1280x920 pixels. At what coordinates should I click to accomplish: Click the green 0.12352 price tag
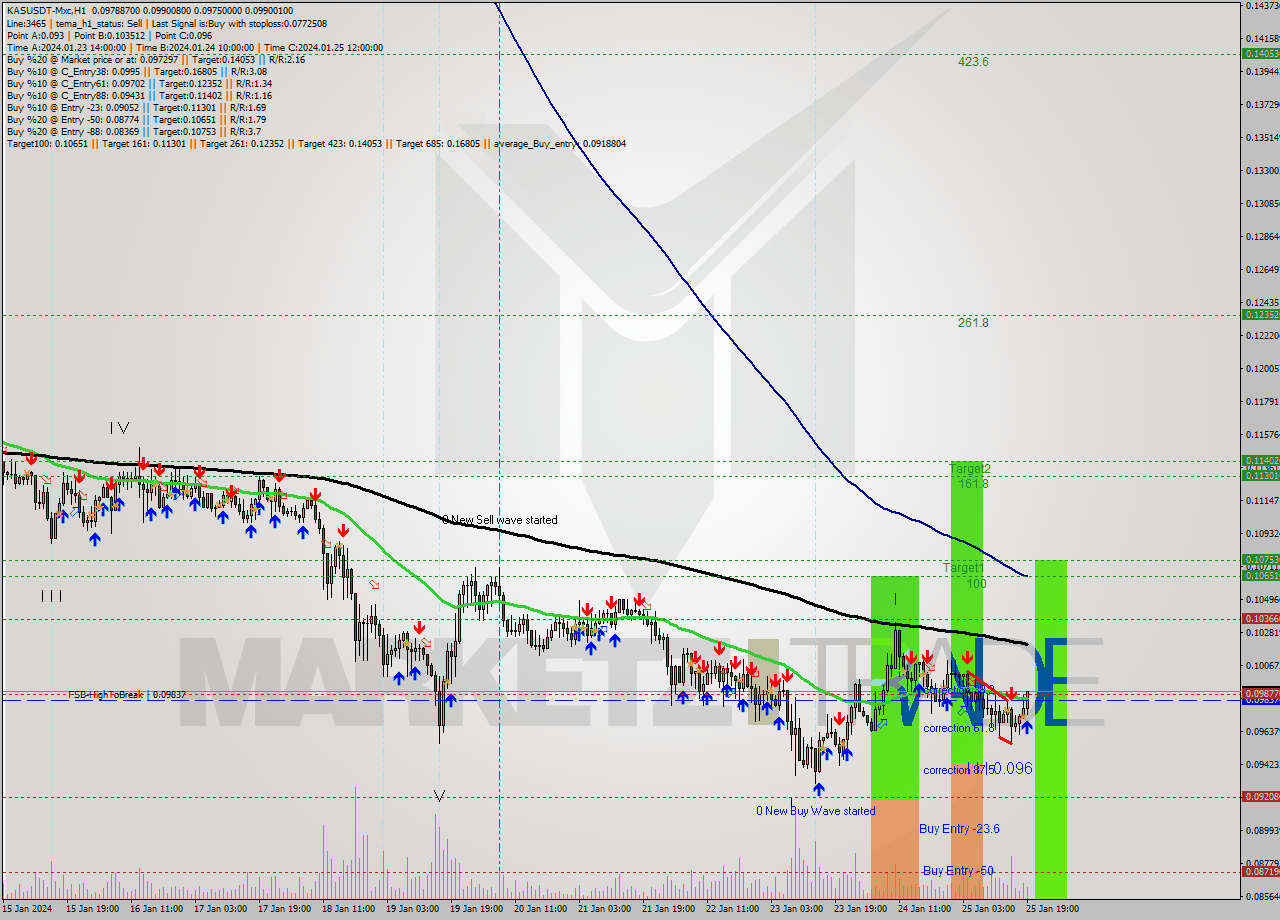1260,314
